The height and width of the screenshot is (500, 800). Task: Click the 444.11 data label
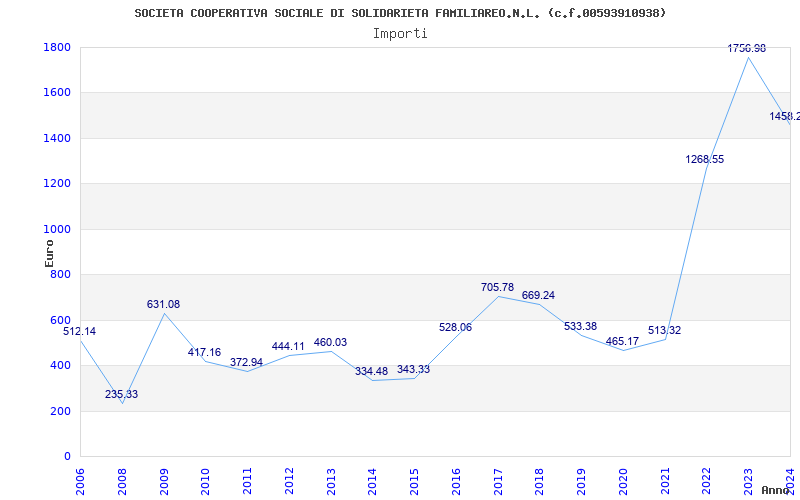[288, 346]
